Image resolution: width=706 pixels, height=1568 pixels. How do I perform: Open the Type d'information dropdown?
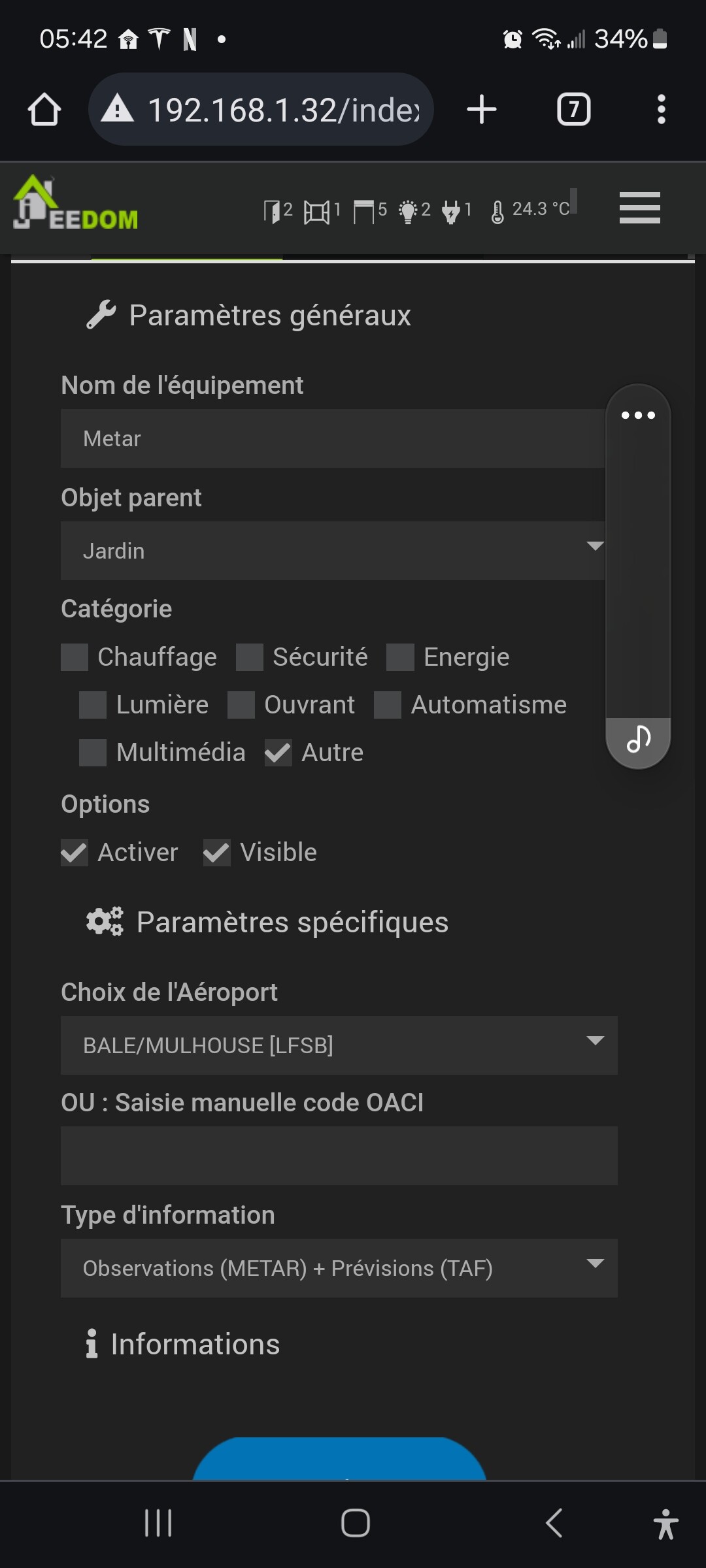(x=339, y=1268)
